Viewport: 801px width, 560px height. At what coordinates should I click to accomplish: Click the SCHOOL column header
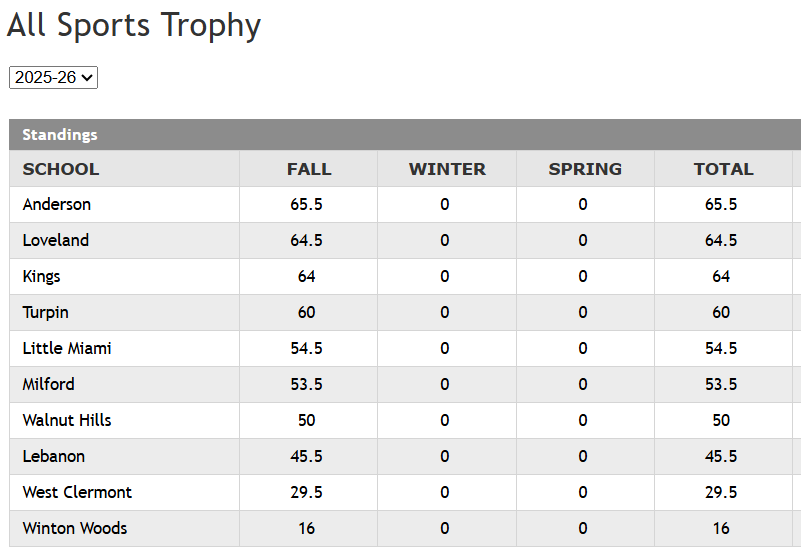(x=61, y=169)
